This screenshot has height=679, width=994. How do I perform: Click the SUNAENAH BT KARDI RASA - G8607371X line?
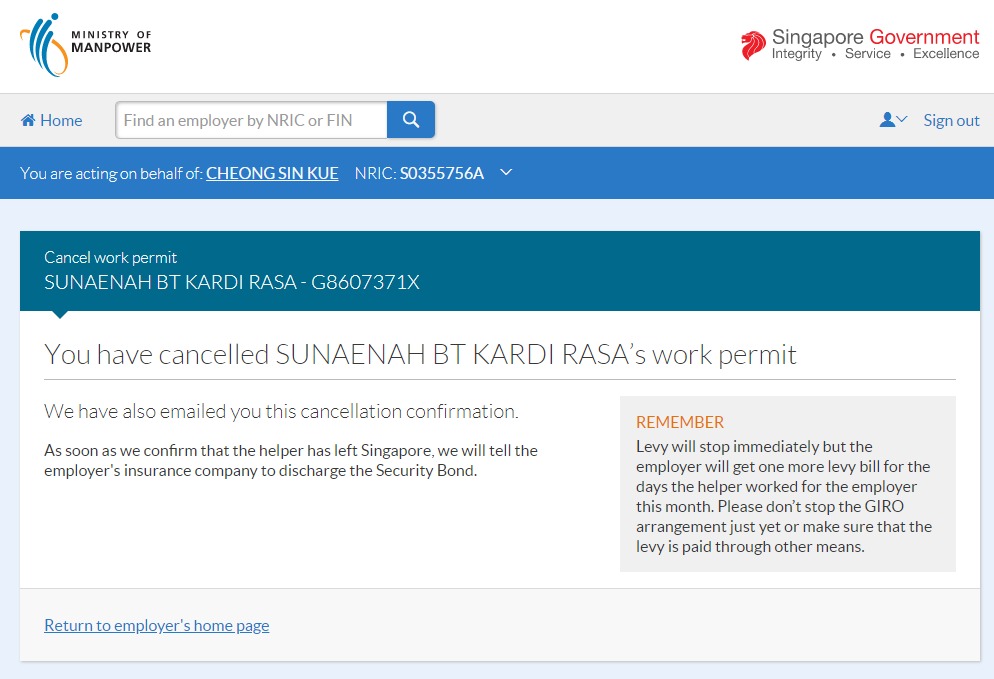coord(232,282)
